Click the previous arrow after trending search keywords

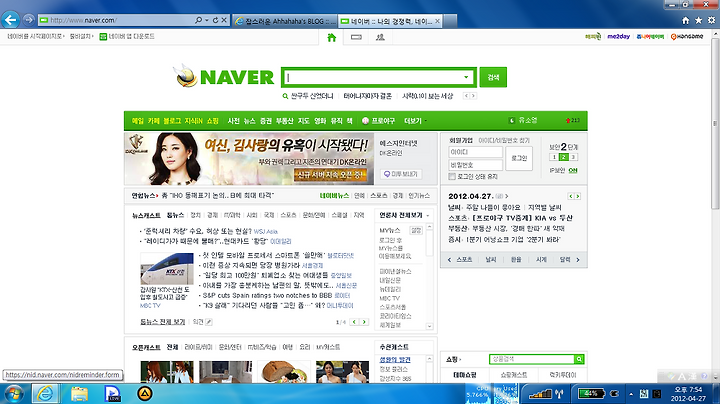coord(466,96)
